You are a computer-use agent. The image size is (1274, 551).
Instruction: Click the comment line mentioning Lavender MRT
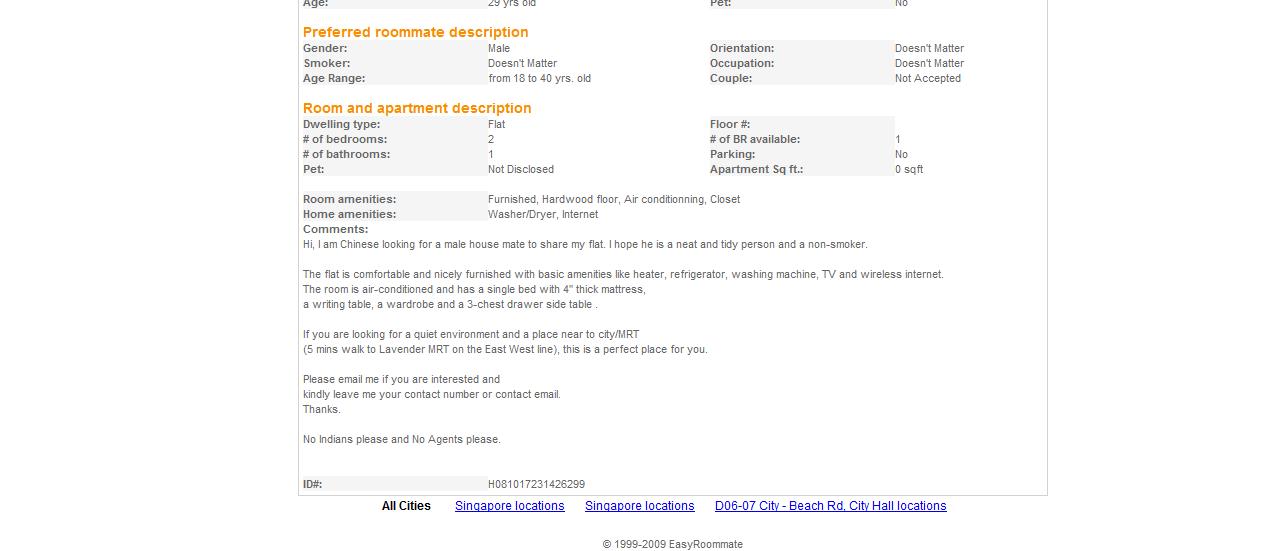[x=505, y=349]
